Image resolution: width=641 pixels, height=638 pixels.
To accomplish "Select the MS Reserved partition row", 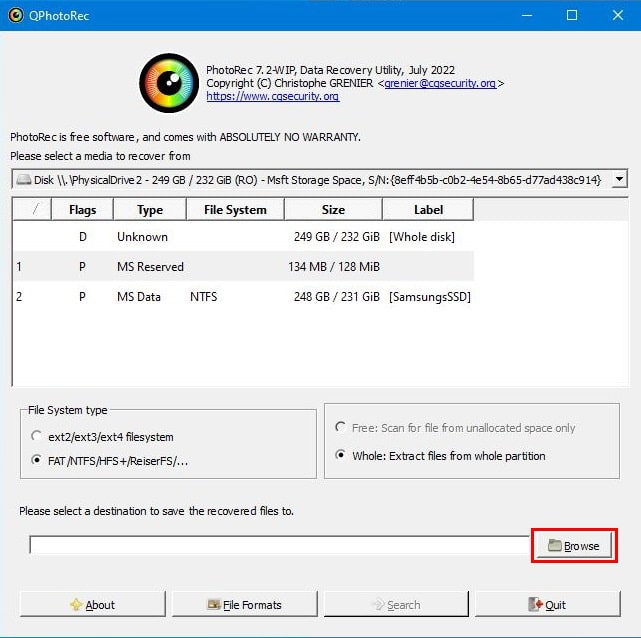I will (244, 266).
